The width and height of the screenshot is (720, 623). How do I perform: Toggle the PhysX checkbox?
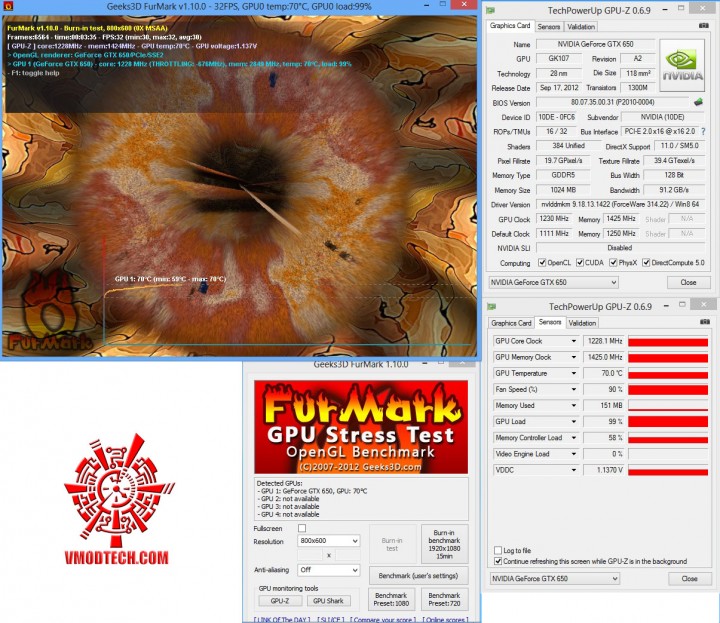(x=613, y=262)
